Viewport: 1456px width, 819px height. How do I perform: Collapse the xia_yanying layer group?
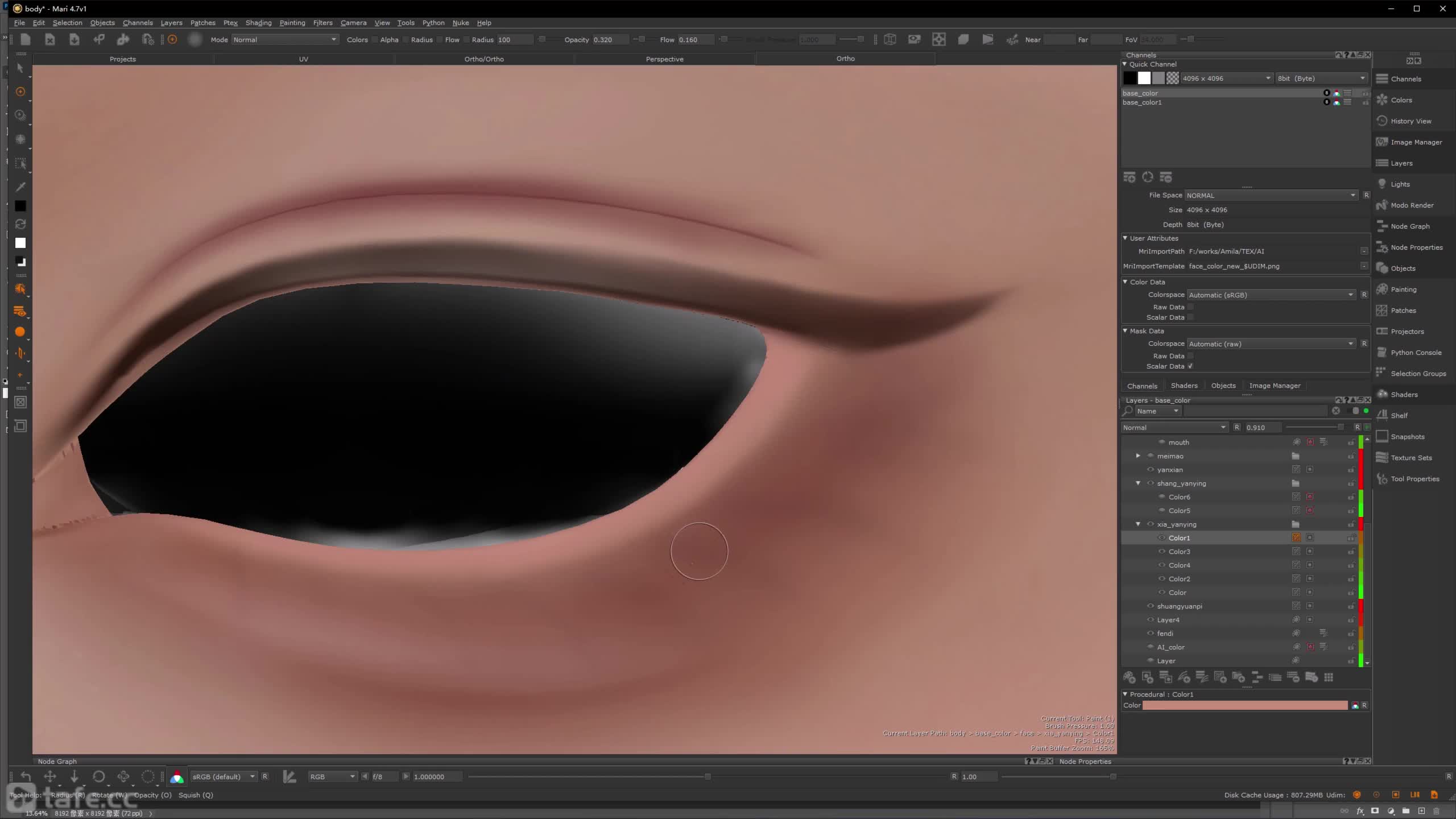(x=1138, y=524)
